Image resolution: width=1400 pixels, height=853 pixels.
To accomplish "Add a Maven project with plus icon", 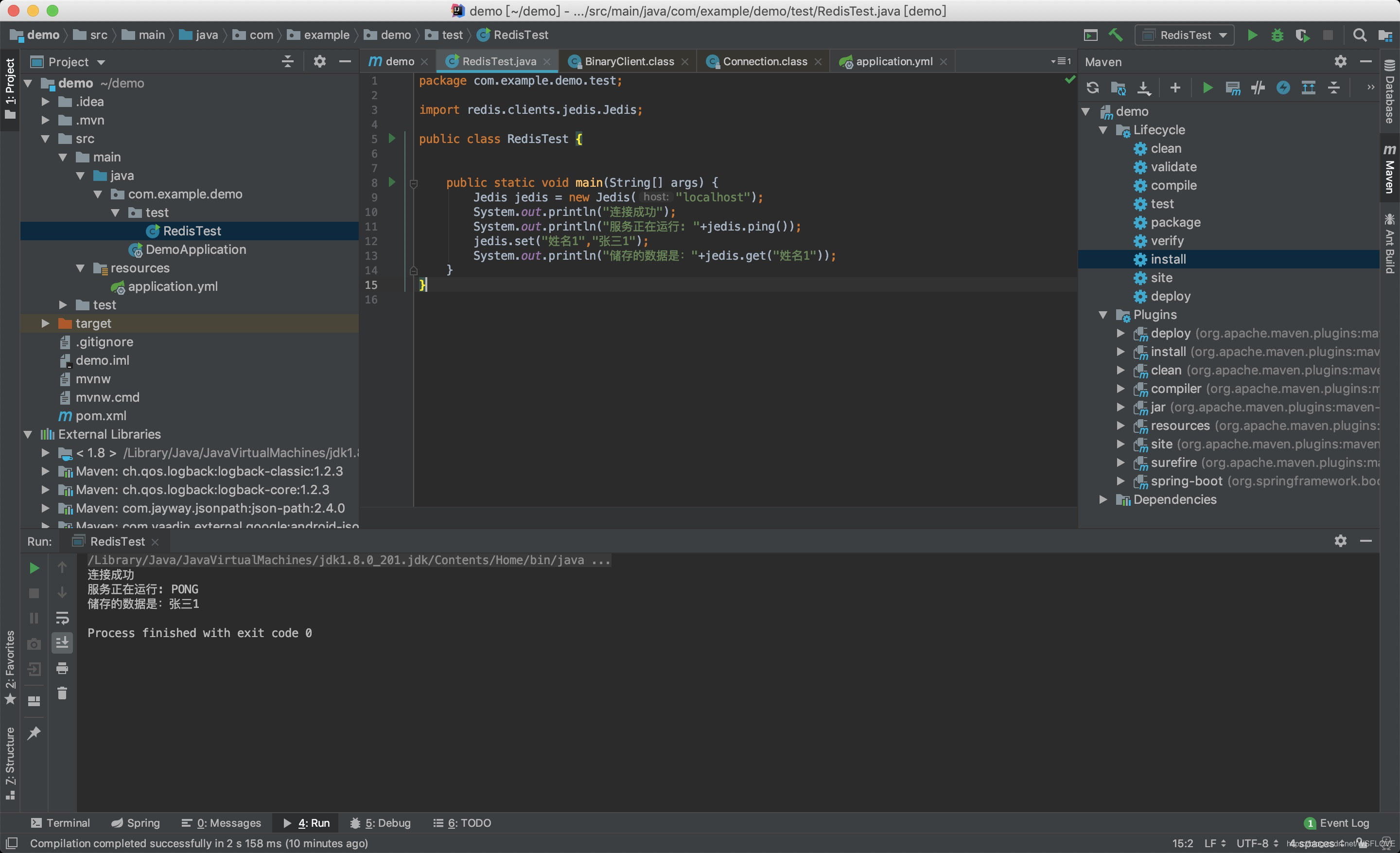I will coord(1175,88).
